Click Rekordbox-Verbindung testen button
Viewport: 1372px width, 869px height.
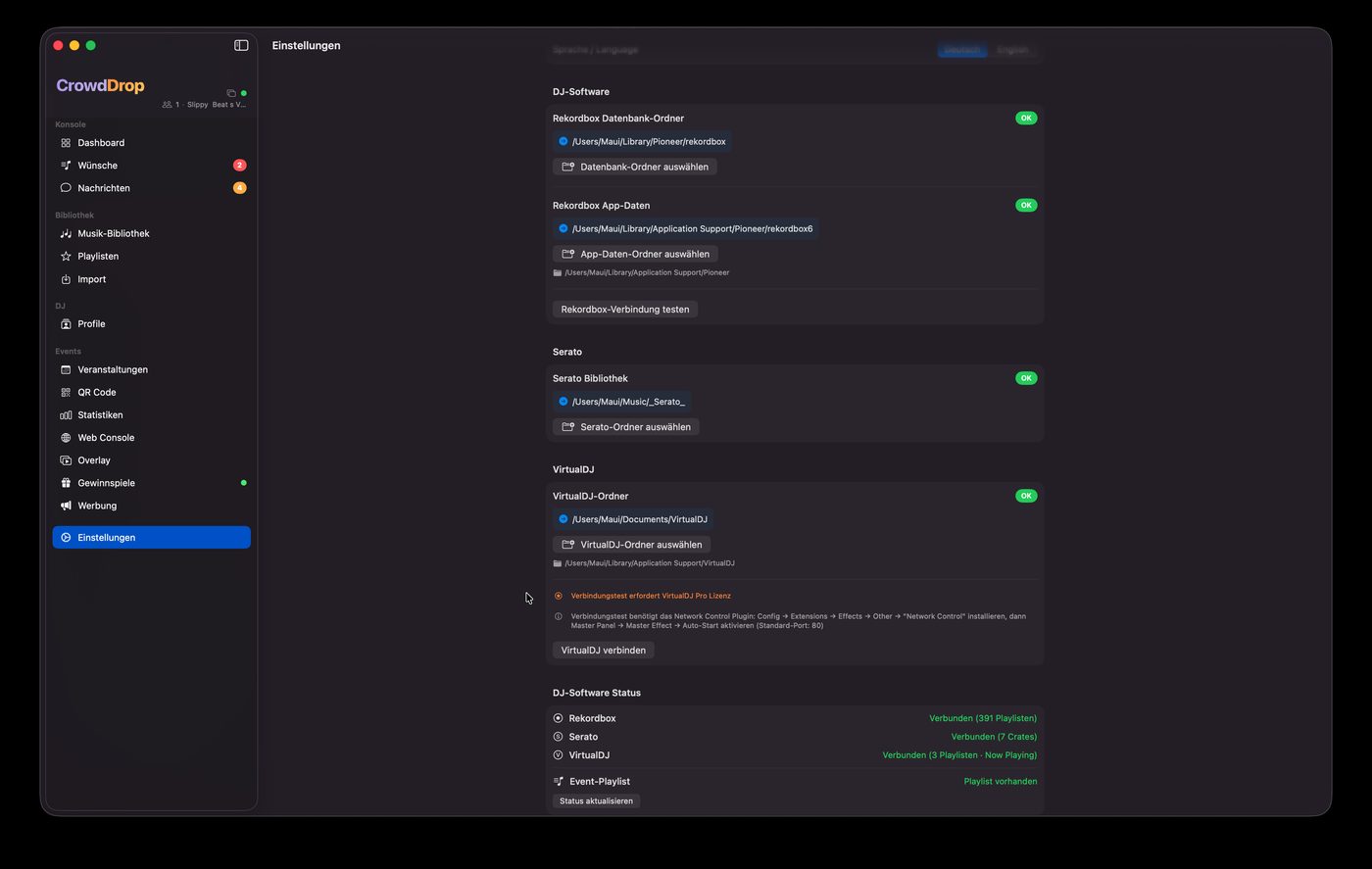624,310
